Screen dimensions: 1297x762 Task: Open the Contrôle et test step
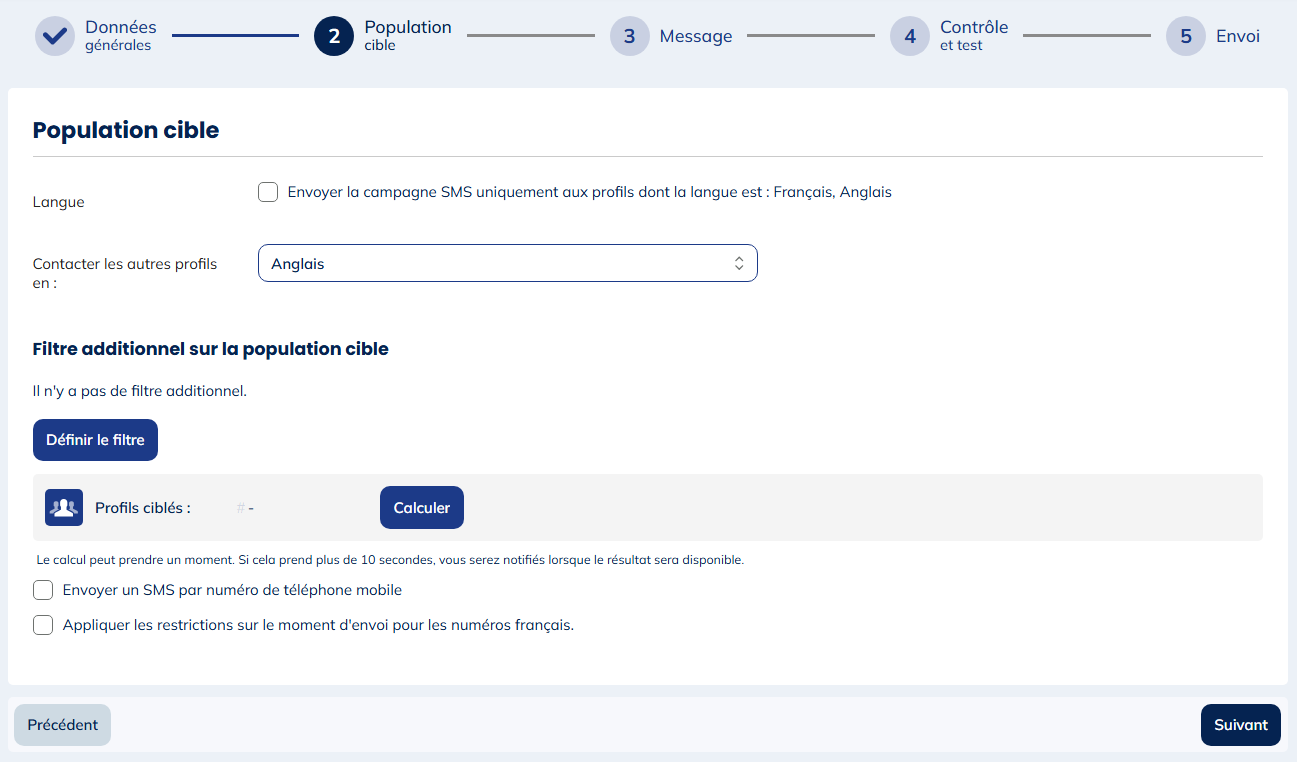pyautogui.click(x=974, y=36)
